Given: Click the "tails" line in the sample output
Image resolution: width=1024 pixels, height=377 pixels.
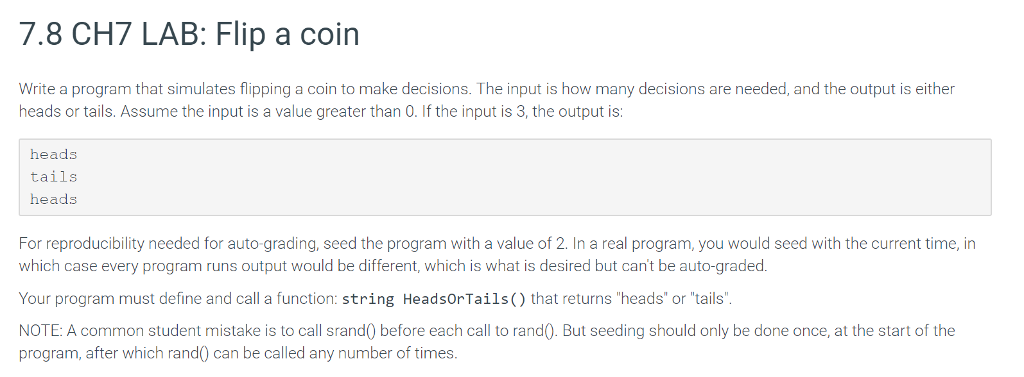Looking at the screenshot, I should pos(54,177).
